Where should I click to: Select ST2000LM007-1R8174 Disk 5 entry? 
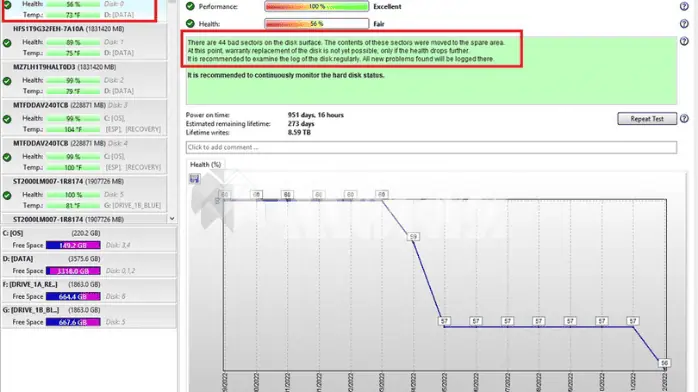click(x=85, y=194)
